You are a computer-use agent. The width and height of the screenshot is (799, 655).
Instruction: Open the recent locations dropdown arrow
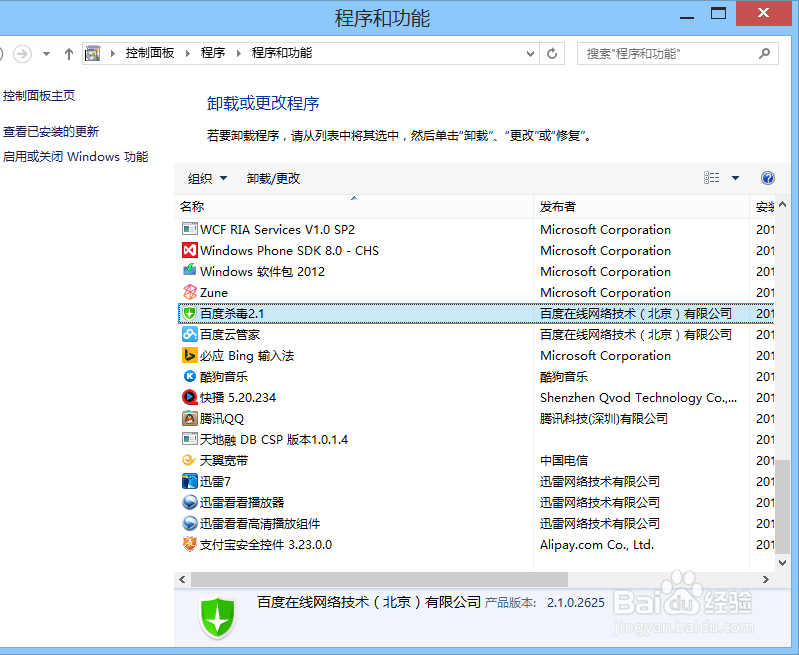[x=46, y=54]
